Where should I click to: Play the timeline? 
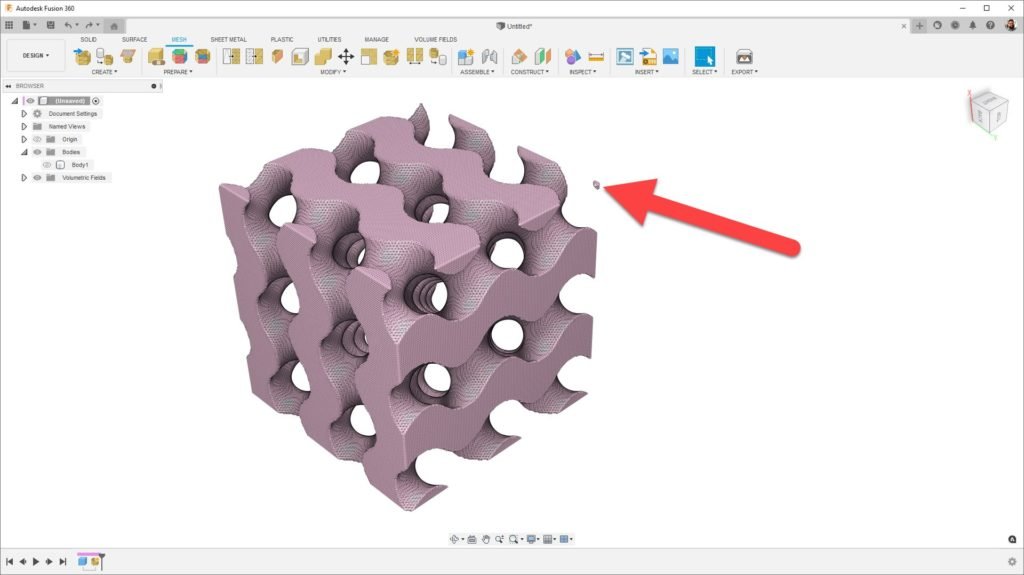click(x=36, y=561)
